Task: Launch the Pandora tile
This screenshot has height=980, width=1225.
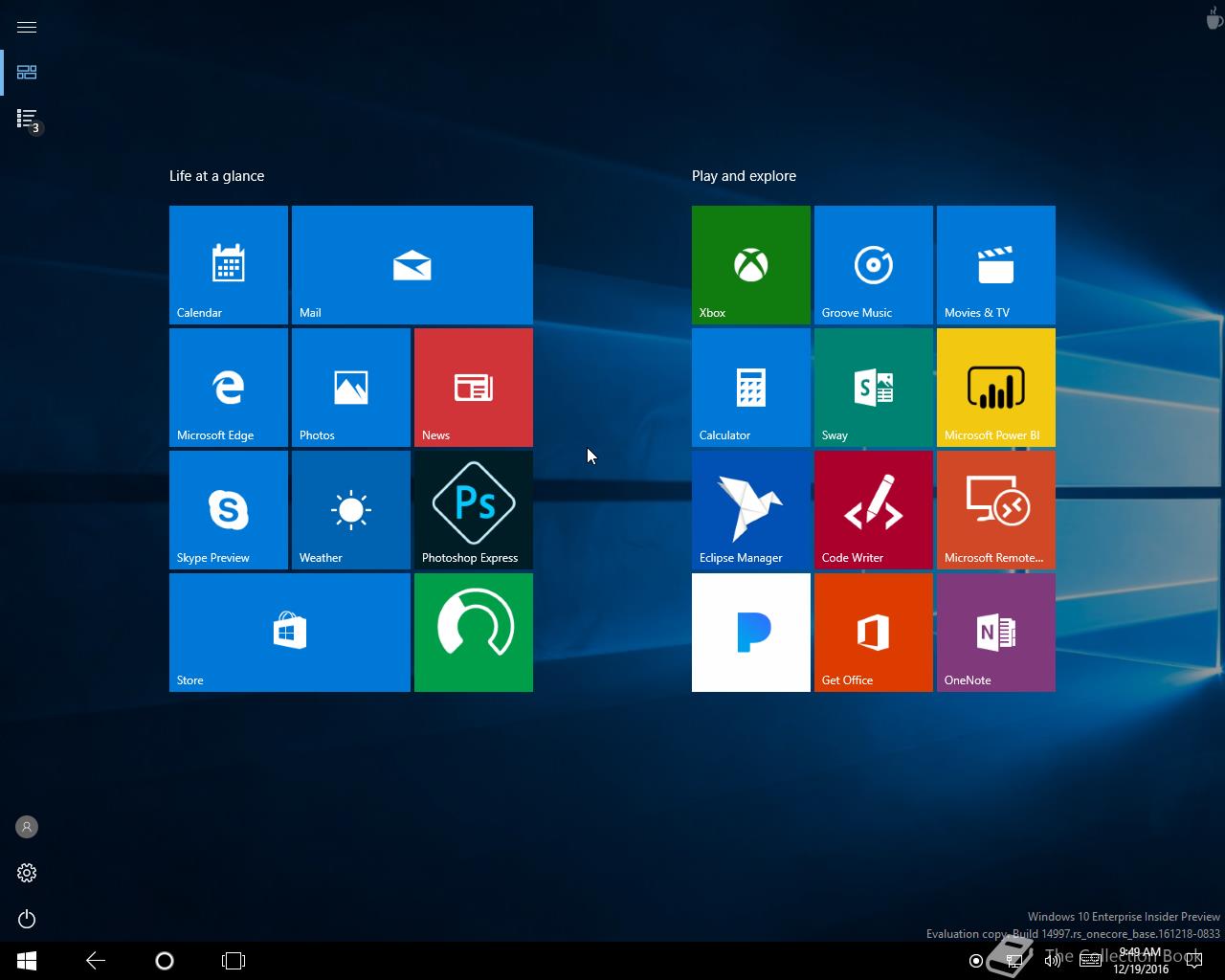Action: [x=751, y=633]
